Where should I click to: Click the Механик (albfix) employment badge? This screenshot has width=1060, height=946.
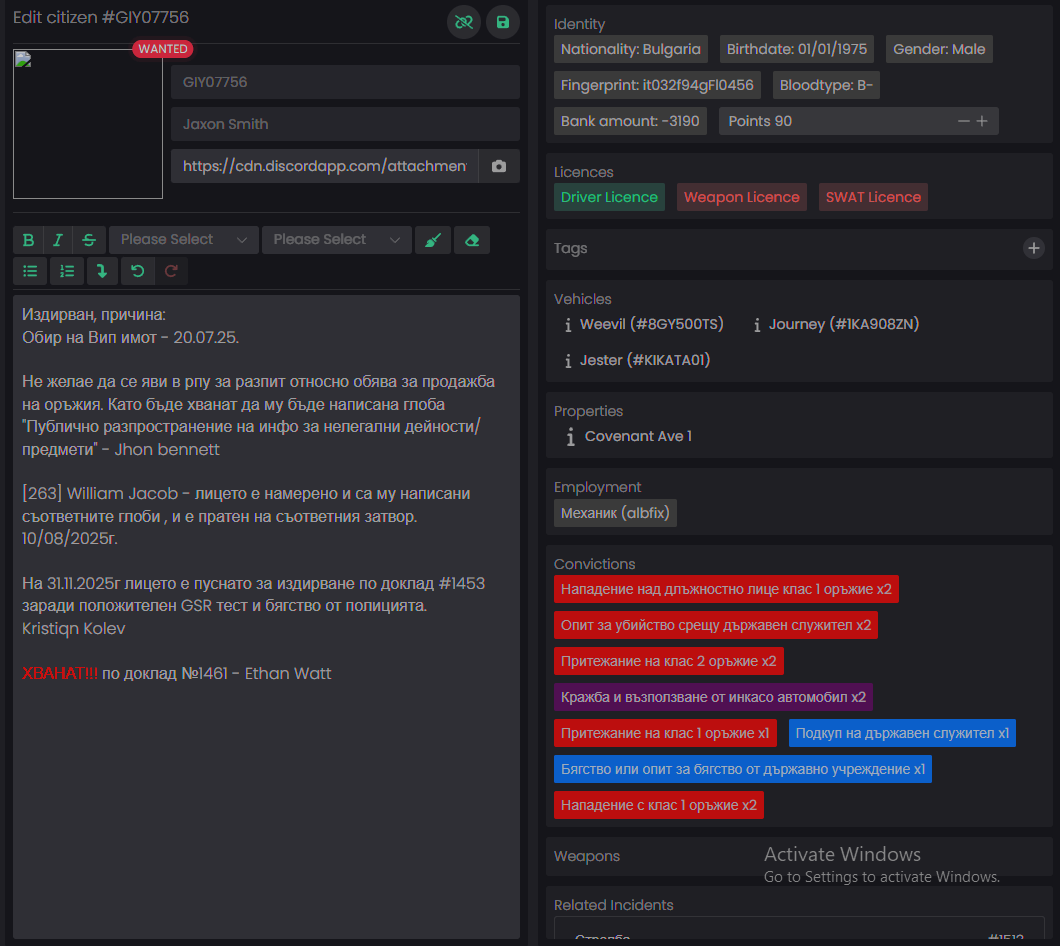click(x=615, y=513)
